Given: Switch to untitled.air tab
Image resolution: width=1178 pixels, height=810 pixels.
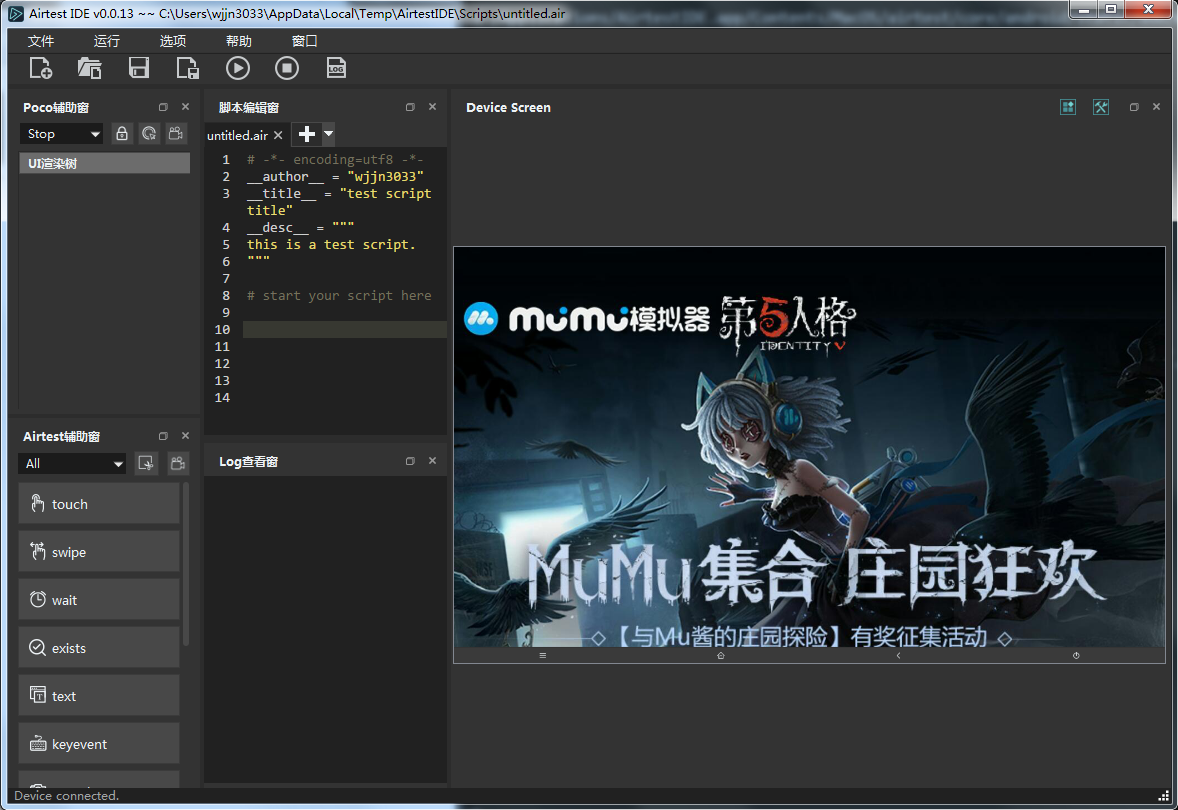Looking at the screenshot, I should tap(237, 135).
